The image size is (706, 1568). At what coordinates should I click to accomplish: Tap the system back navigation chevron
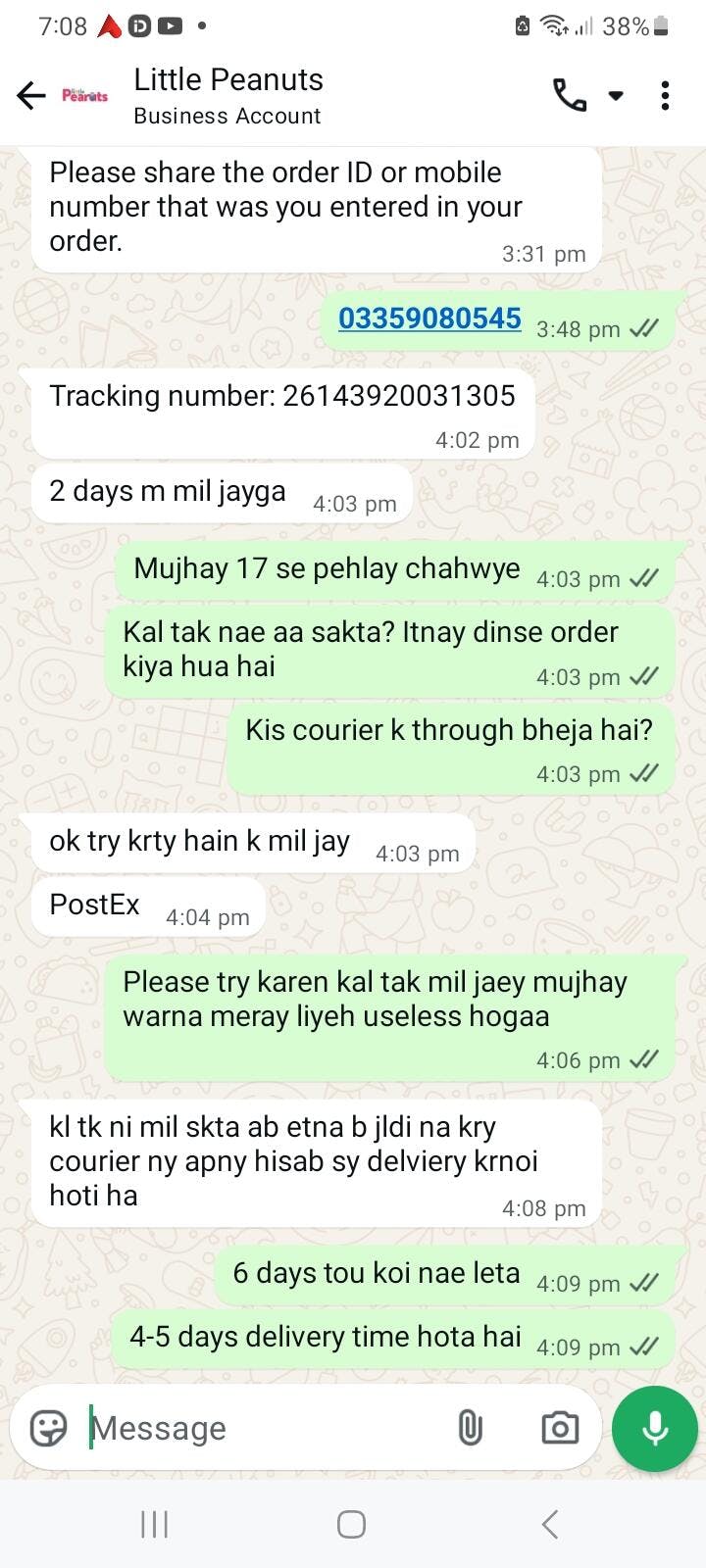549,1524
